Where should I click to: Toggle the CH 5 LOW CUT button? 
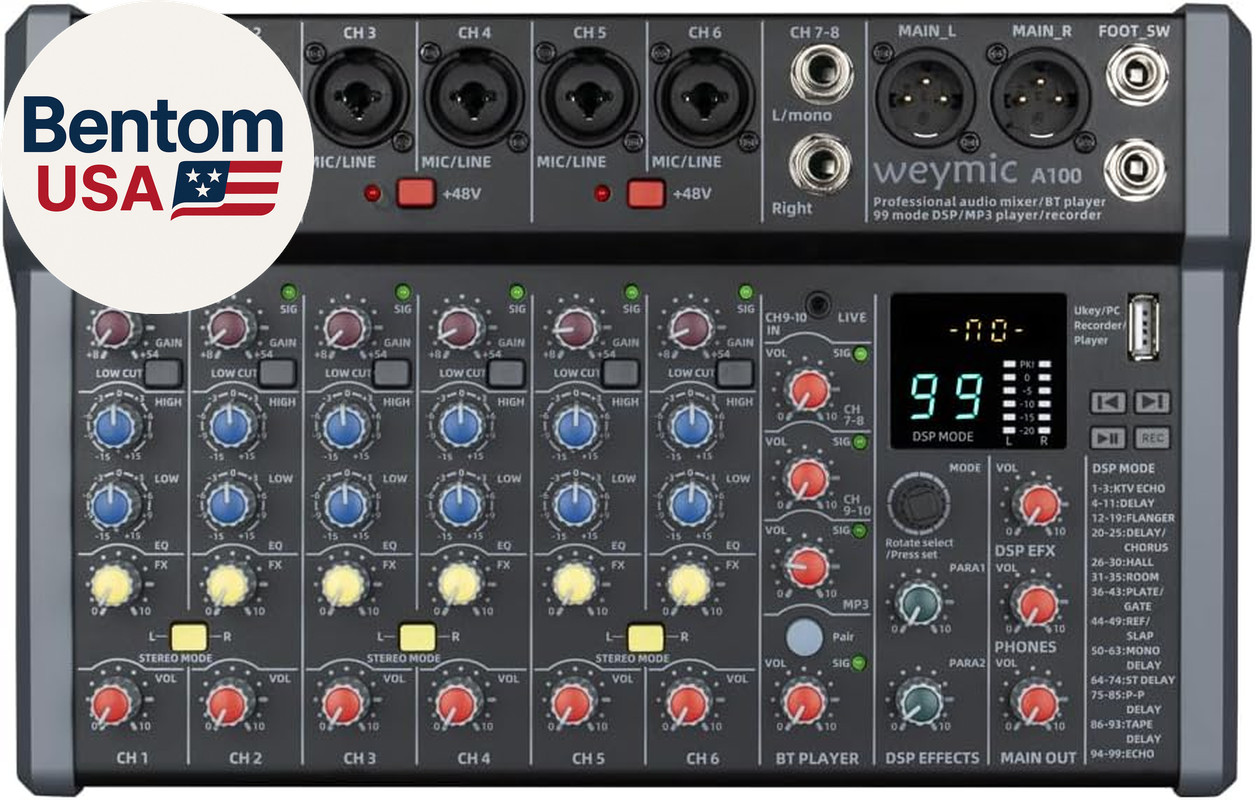621,374
